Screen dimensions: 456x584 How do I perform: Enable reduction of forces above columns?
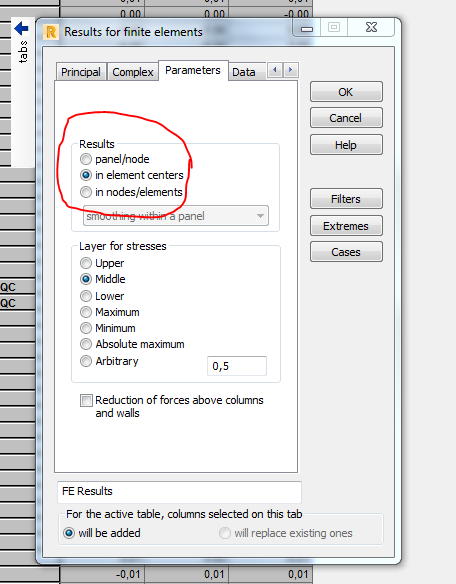[86, 401]
